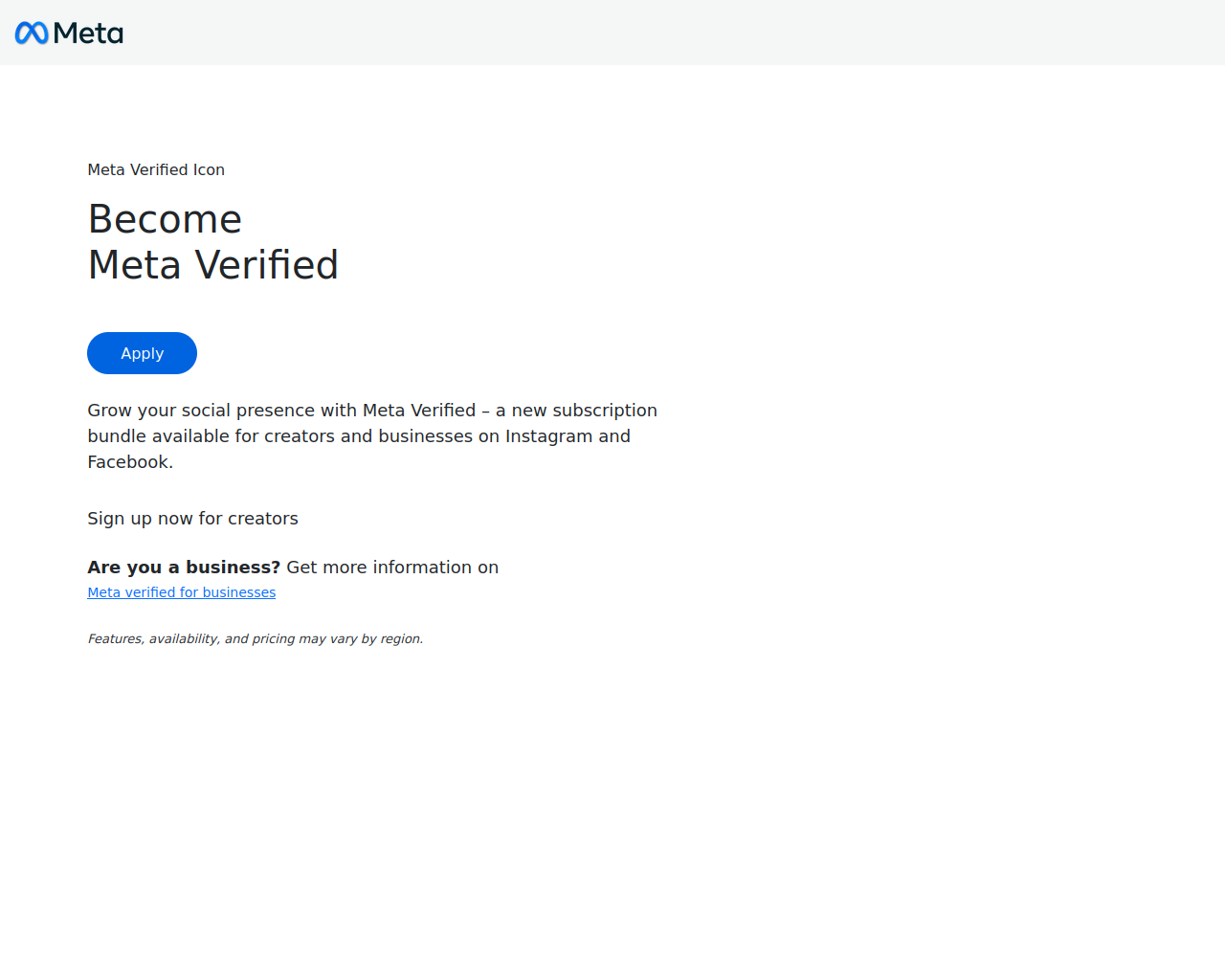Image resolution: width=1225 pixels, height=980 pixels.
Task: Click the Sign up now for creators text
Action: [x=192, y=519]
